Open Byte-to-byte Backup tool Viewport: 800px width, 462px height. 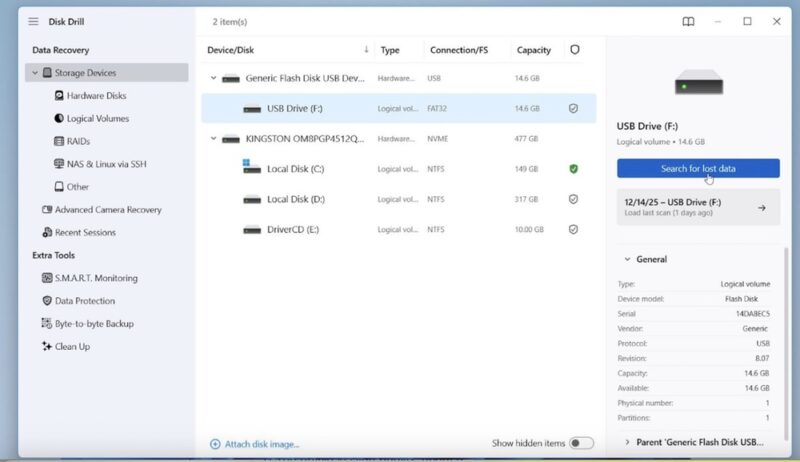click(93, 324)
